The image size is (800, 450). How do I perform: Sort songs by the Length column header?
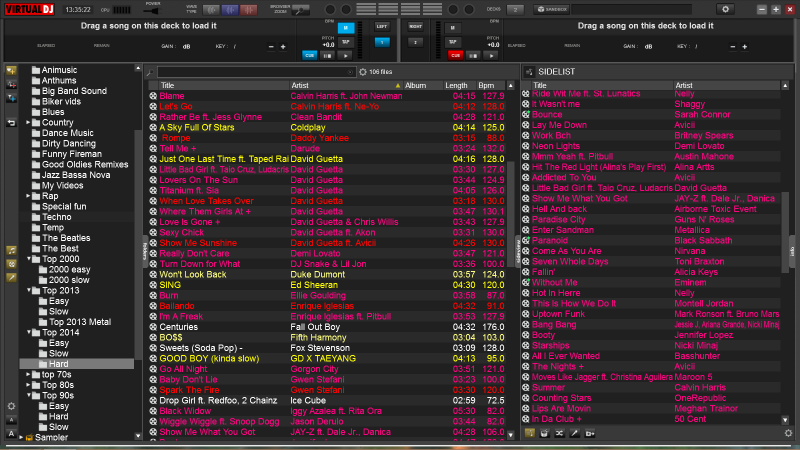460,85
